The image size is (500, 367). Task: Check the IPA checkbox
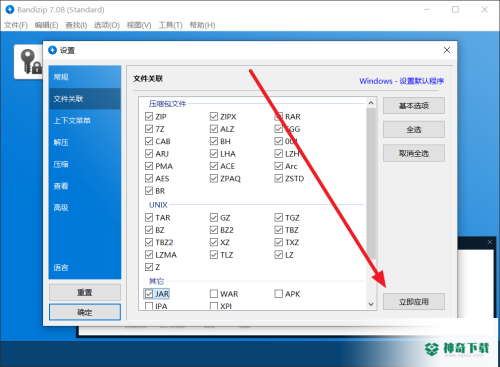[x=149, y=306]
